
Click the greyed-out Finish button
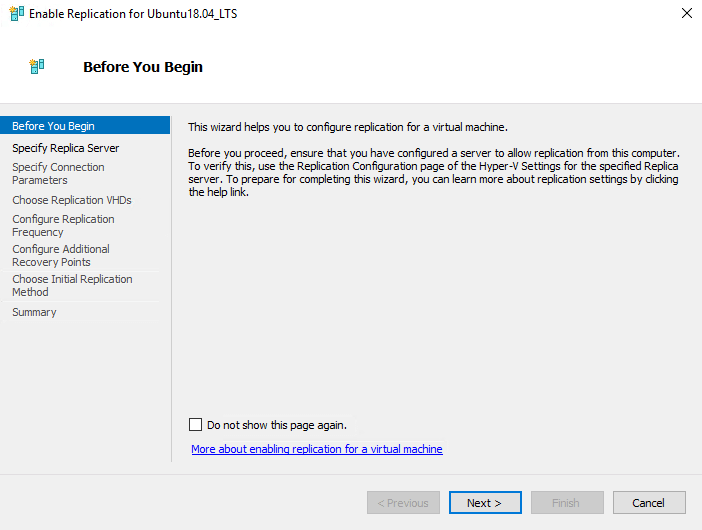[x=567, y=503]
